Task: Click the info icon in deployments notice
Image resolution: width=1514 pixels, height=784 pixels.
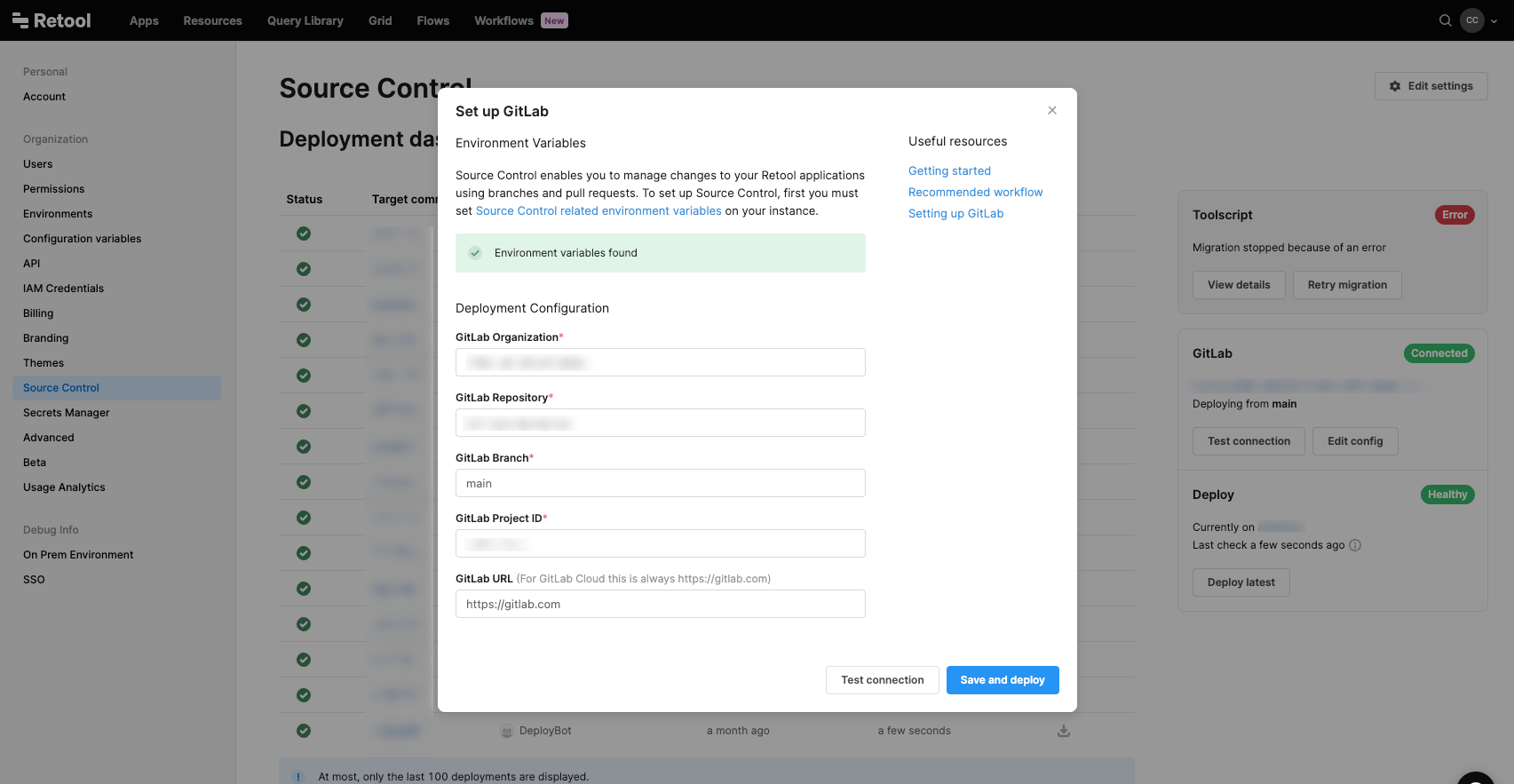Action: point(299,776)
